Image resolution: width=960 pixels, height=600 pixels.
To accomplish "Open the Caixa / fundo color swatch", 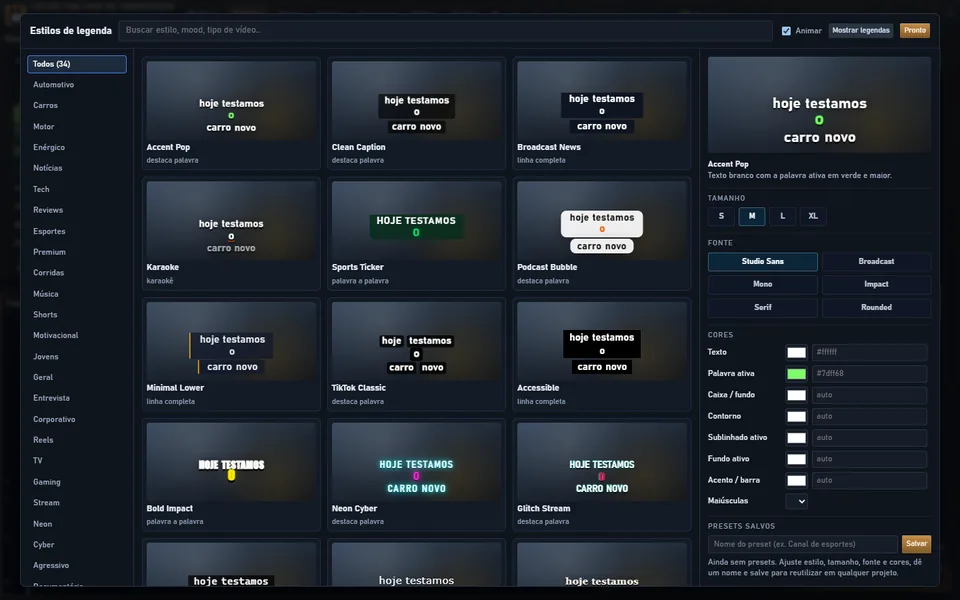I will 796,395.
